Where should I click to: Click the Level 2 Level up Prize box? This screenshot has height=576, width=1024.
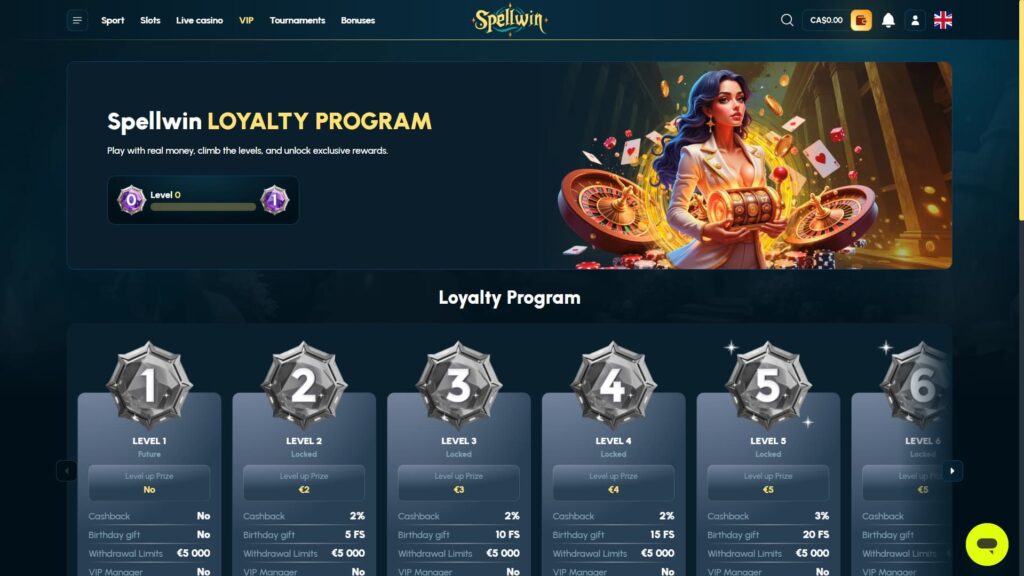[x=304, y=483]
